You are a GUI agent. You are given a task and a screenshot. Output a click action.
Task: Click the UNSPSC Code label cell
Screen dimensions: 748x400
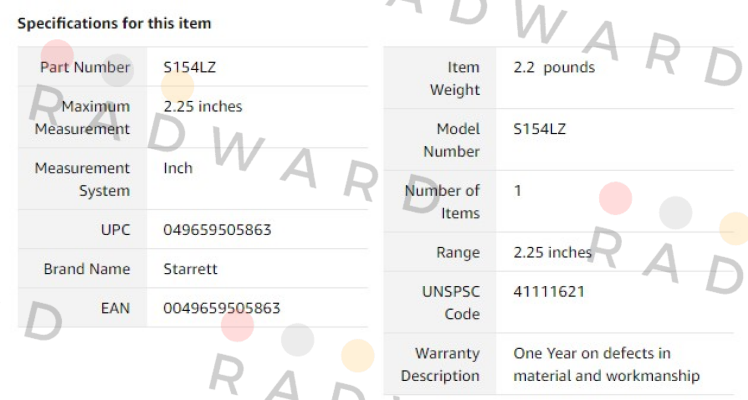(x=440, y=303)
